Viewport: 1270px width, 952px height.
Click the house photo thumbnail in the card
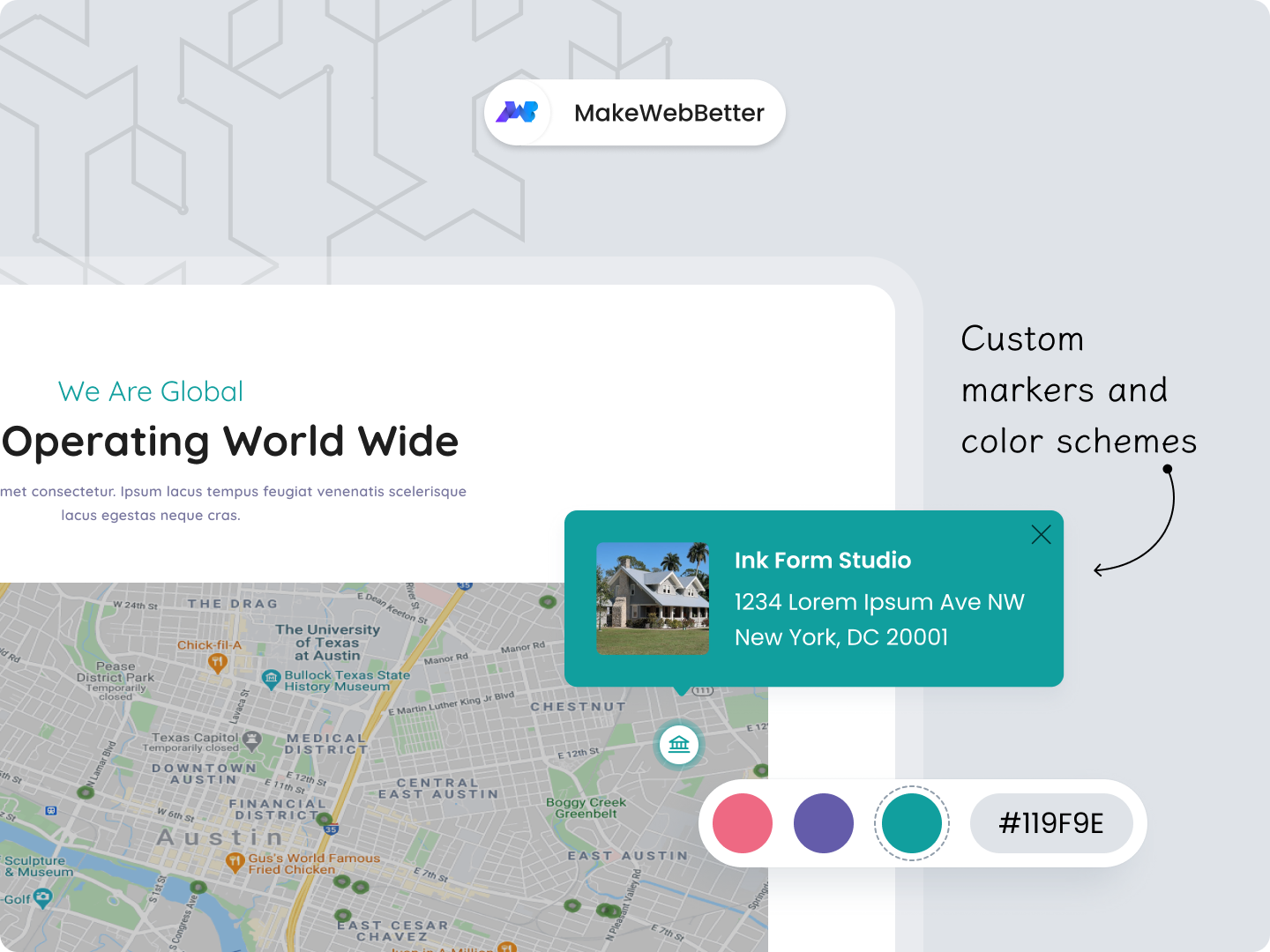(x=653, y=599)
